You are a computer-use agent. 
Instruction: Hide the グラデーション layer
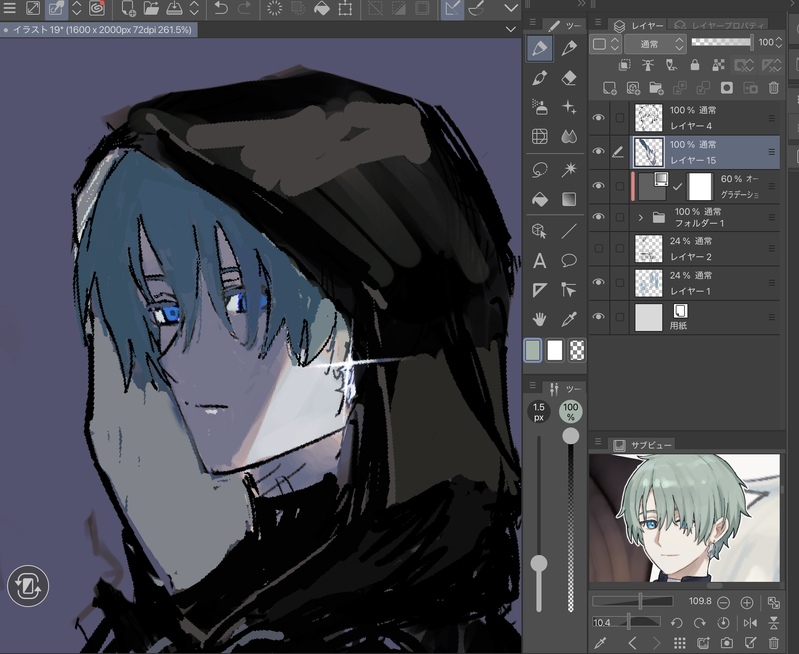click(x=598, y=186)
